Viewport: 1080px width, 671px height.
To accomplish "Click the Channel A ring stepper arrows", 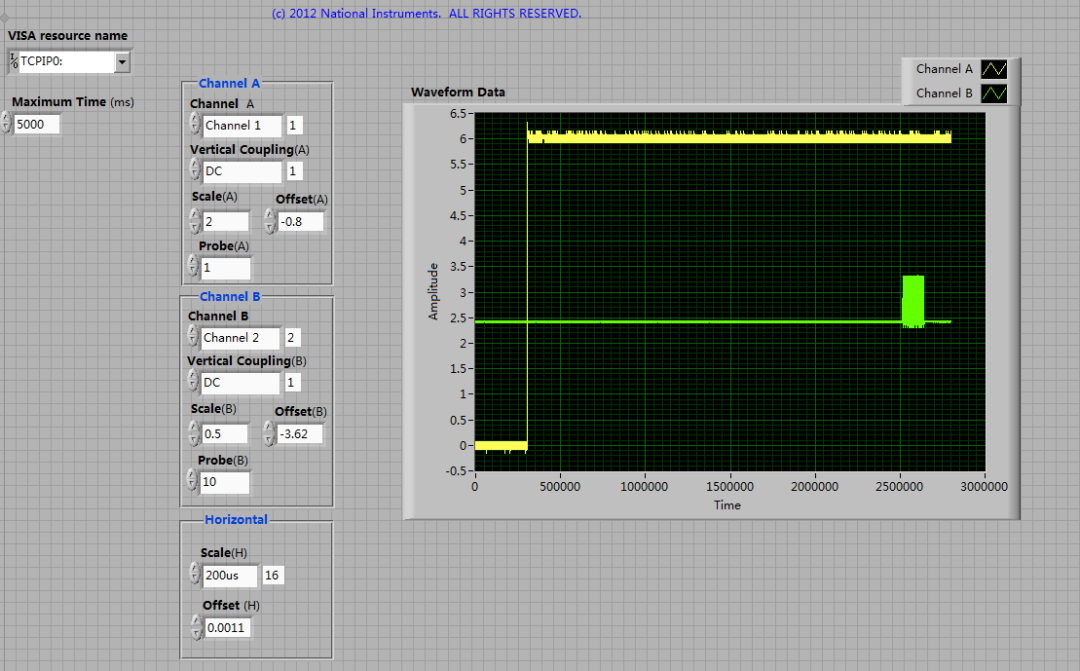I will click(195, 125).
